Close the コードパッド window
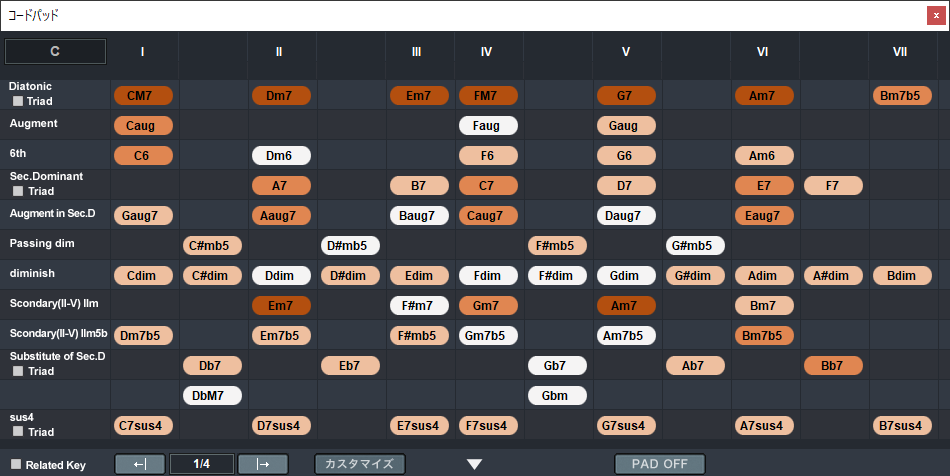 pos(936,16)
